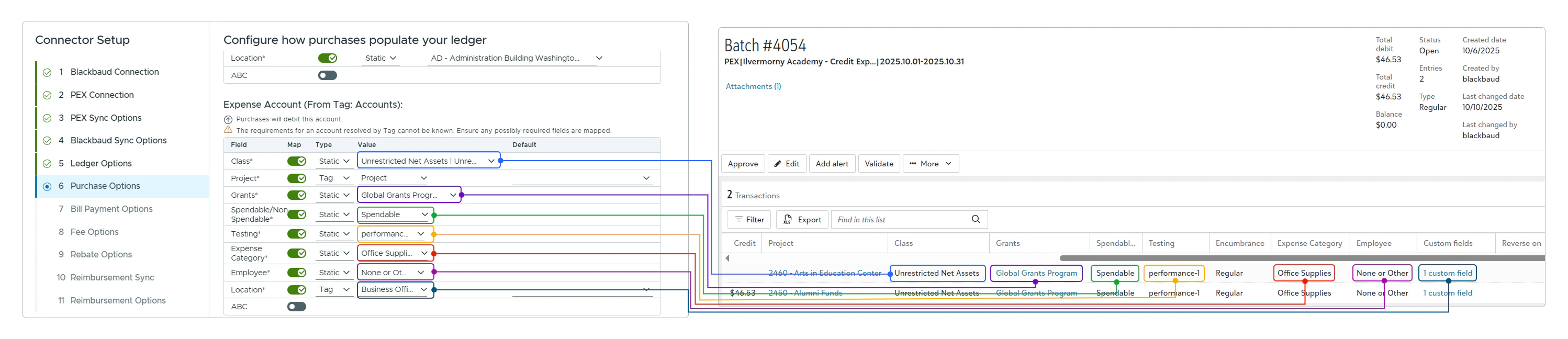Toggle Testing field map switch
This screenshot has width=1568, height=339.
tap(296, 234)
